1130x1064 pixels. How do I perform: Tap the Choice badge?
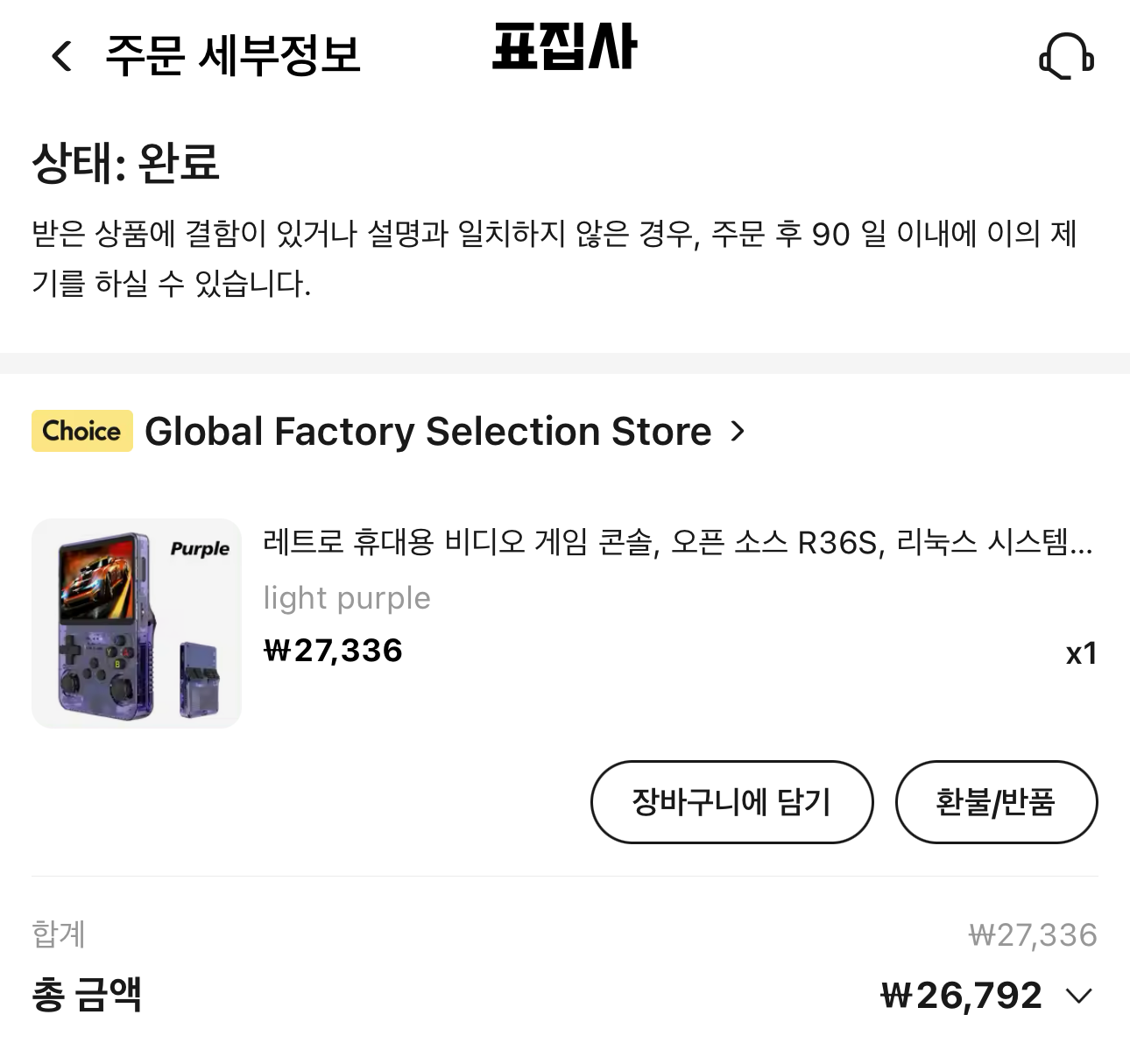(81, 431)
